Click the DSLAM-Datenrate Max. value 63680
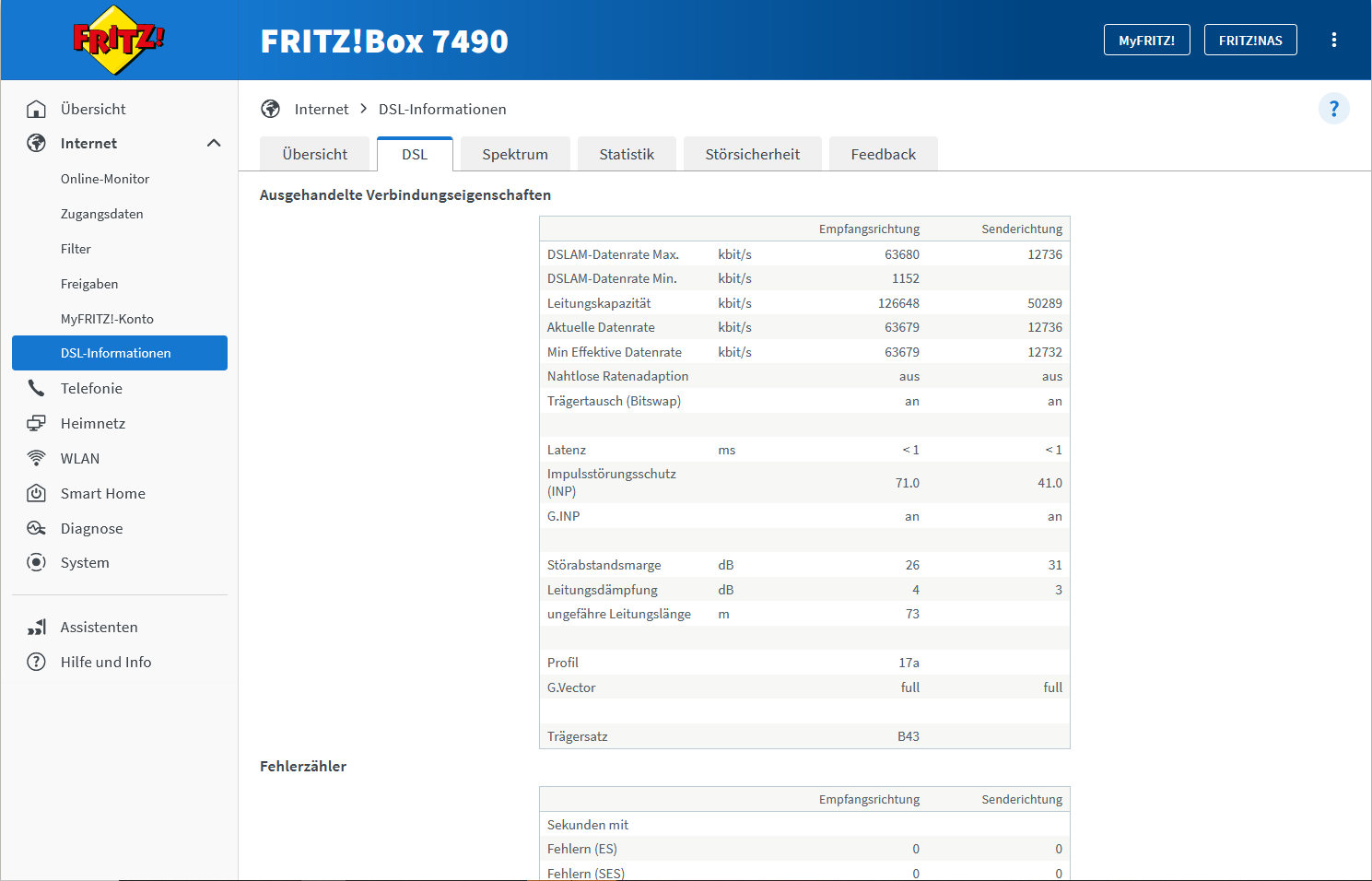The height and width of the screenshot is (881, 1372). 902,254
